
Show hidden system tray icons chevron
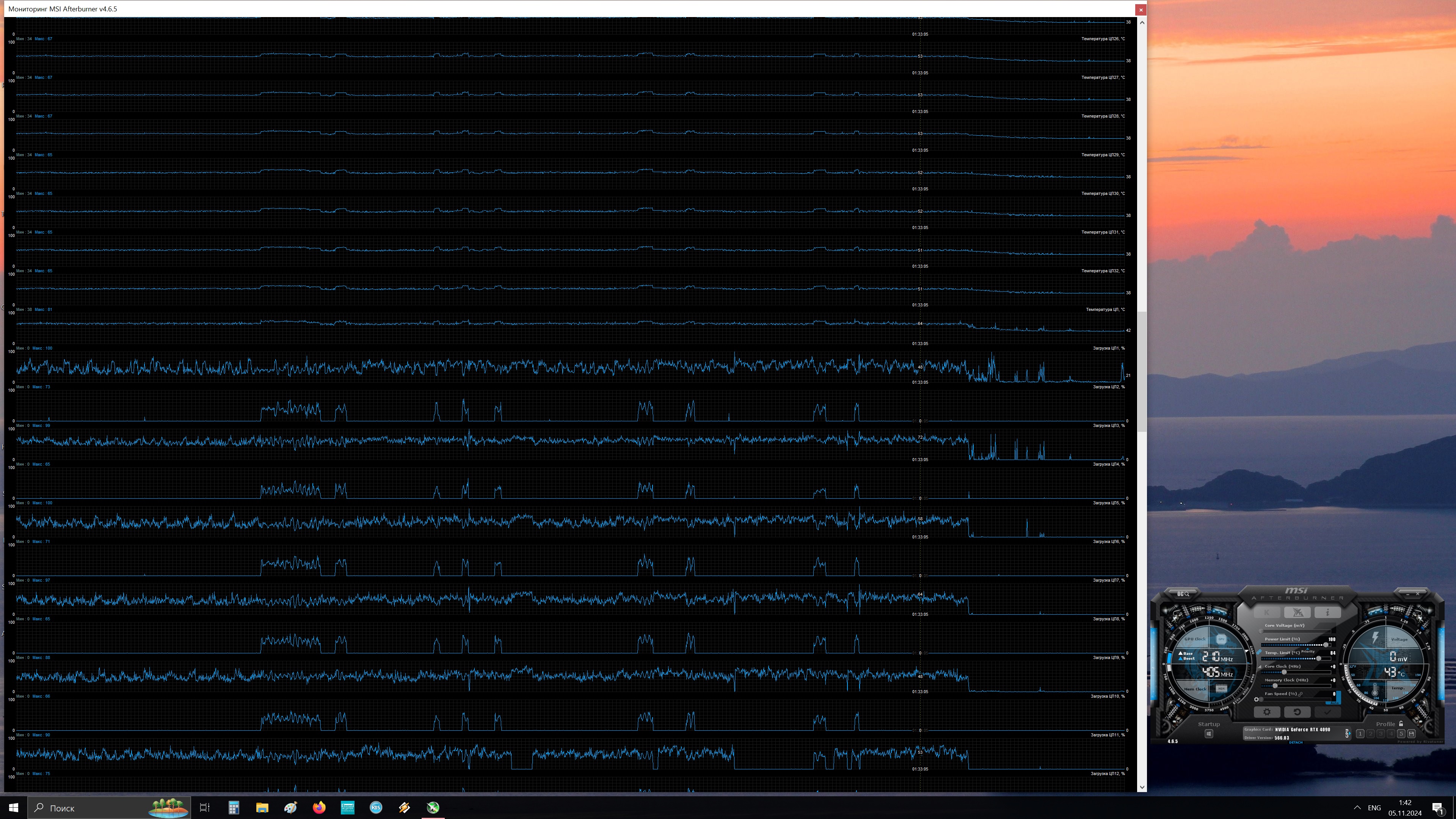point(1357,808)
